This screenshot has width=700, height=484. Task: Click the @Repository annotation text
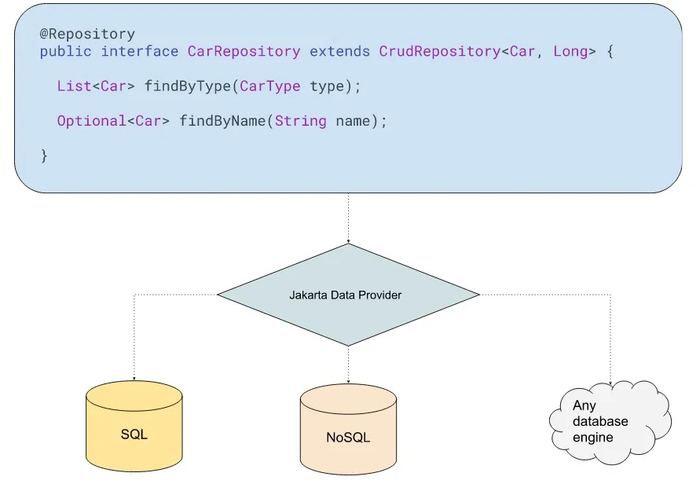[x=88, y=34]
